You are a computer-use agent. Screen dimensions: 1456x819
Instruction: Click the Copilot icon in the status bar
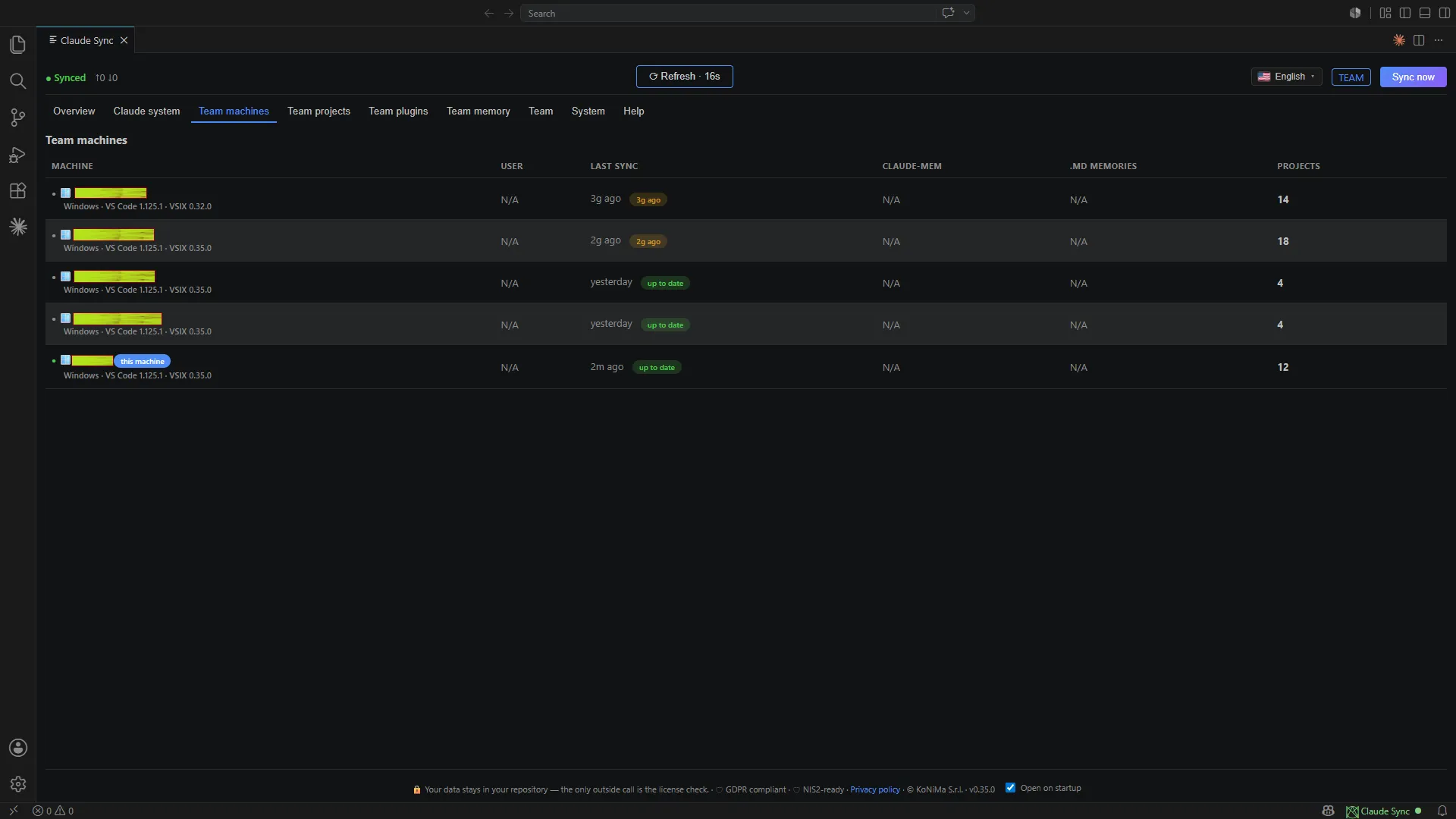pos(1328,811)
